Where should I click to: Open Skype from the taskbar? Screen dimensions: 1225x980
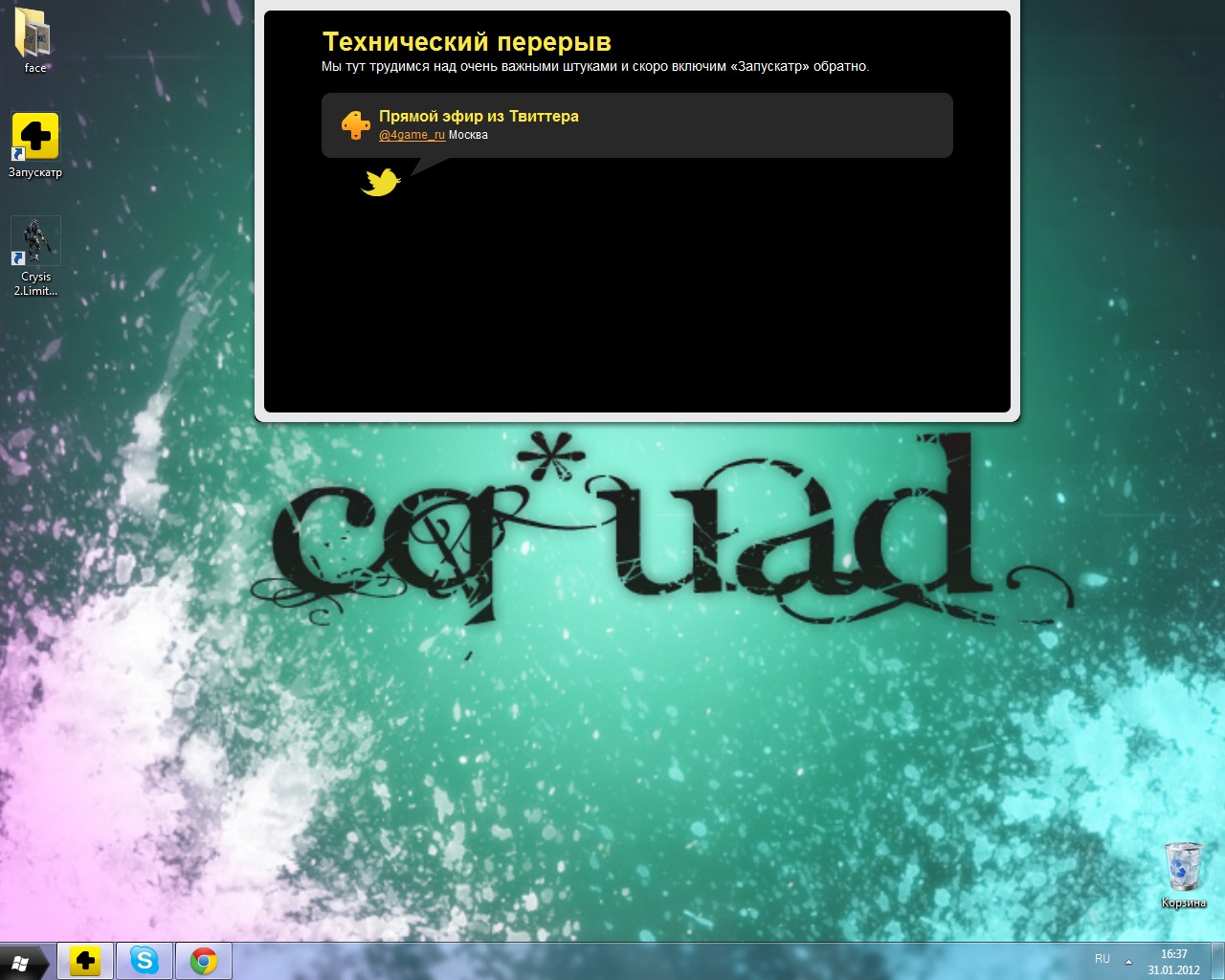(x=145, y=961)
